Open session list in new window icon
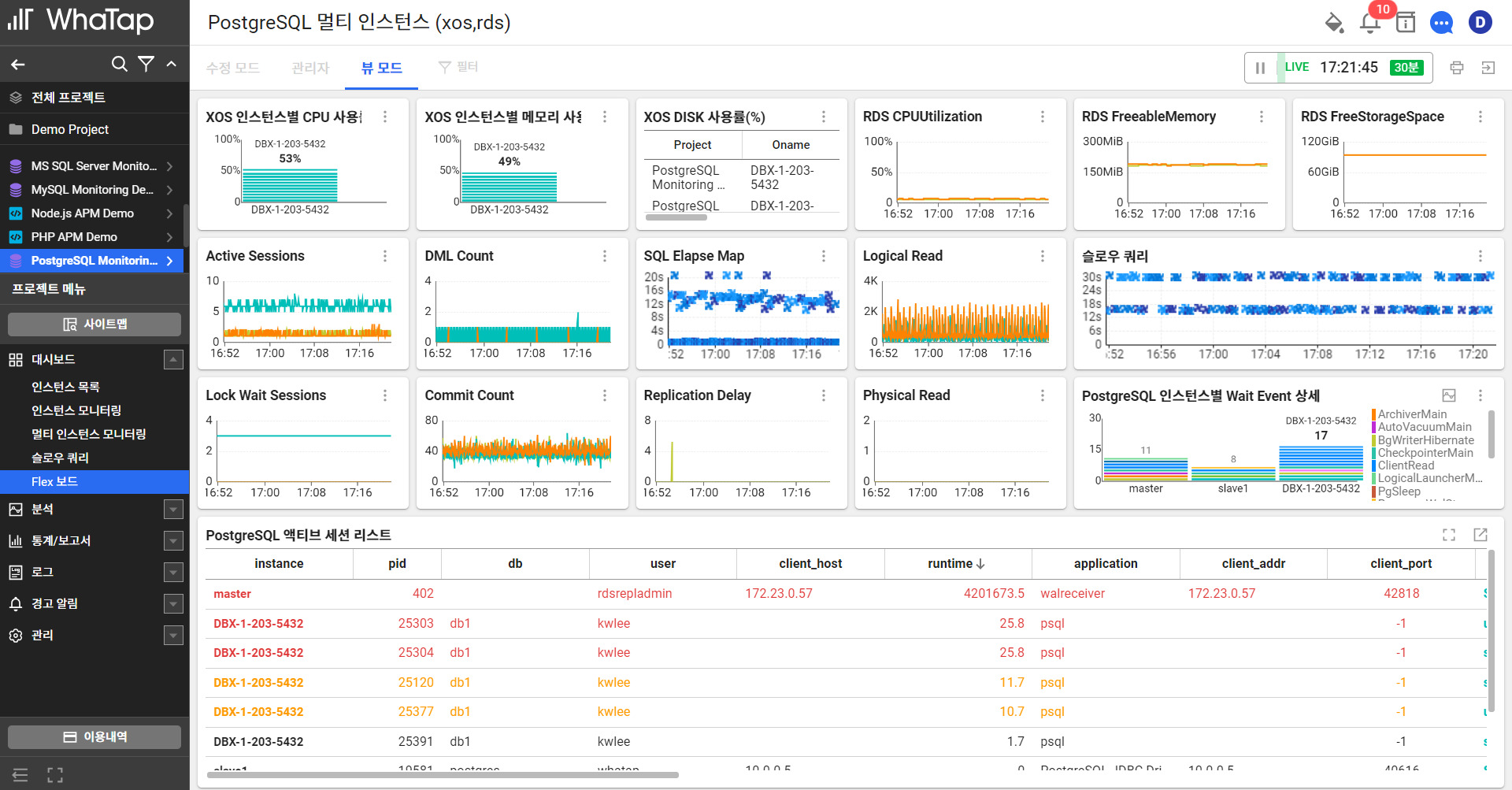The width and height of the screenshot is (1512, 790). [x=1480, y=535]
